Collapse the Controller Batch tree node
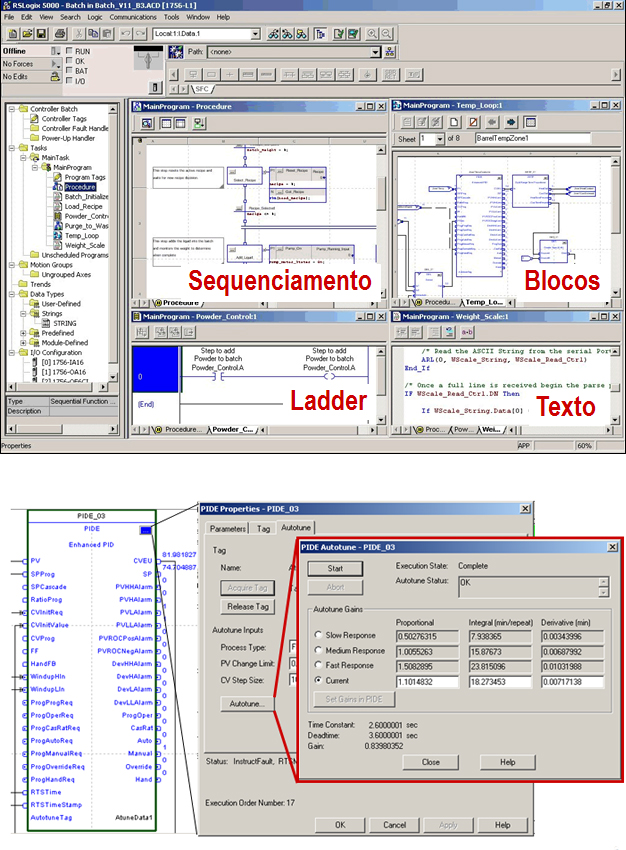 click(12, 109)
